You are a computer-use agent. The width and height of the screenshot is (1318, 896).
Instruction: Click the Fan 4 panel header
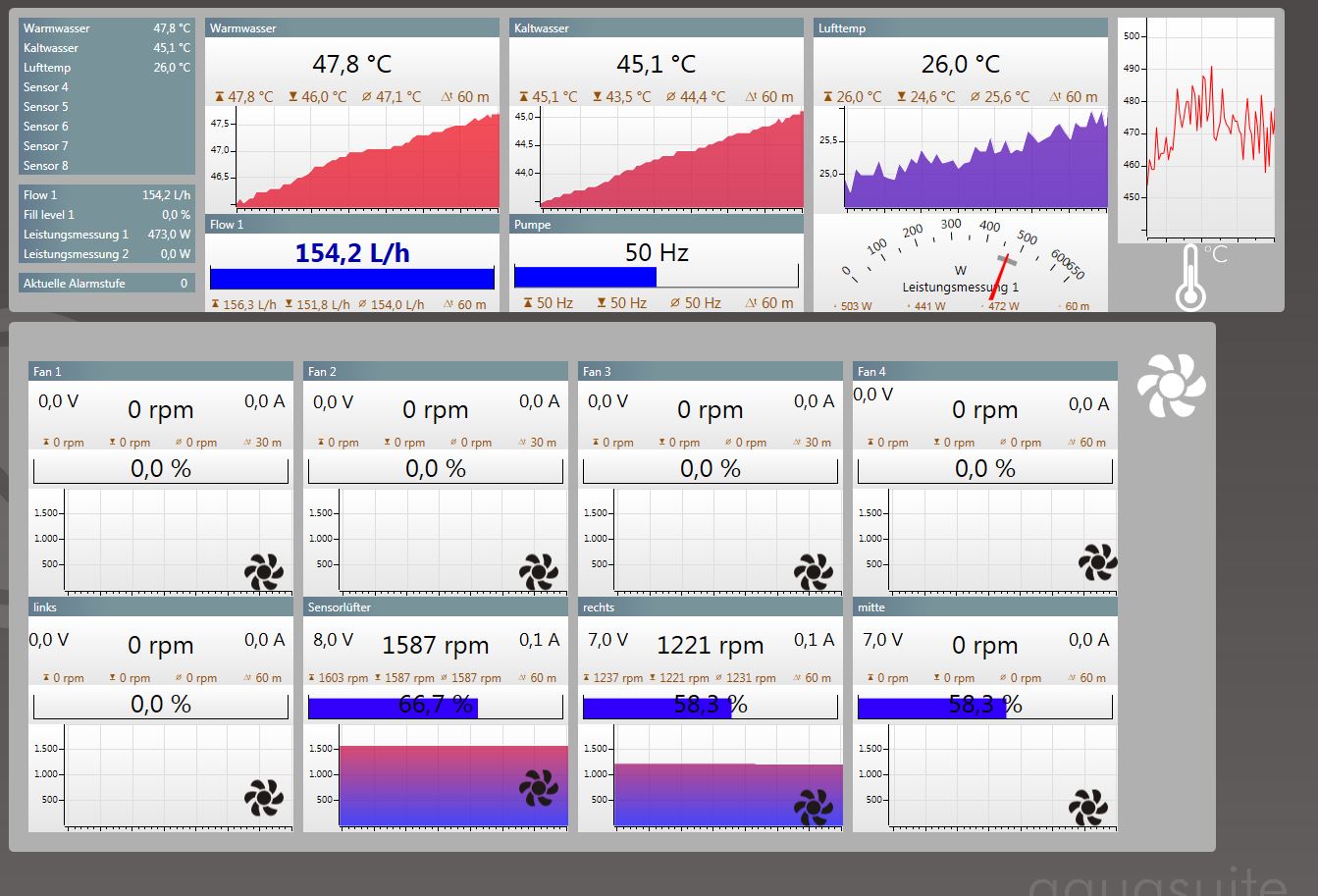click(x=985, y=371)
